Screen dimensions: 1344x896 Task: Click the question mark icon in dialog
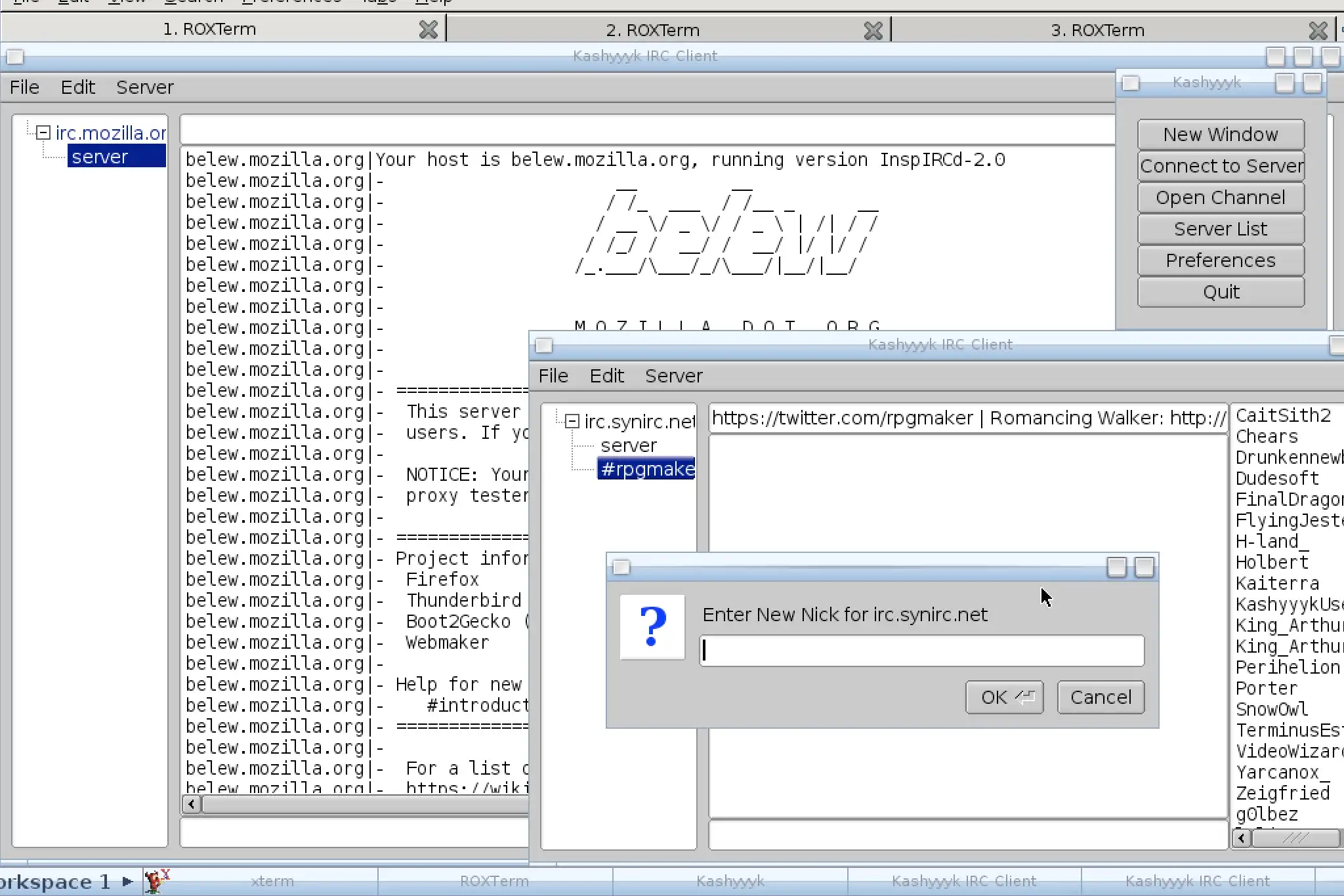pyautogui.click(x=652, y=626)
